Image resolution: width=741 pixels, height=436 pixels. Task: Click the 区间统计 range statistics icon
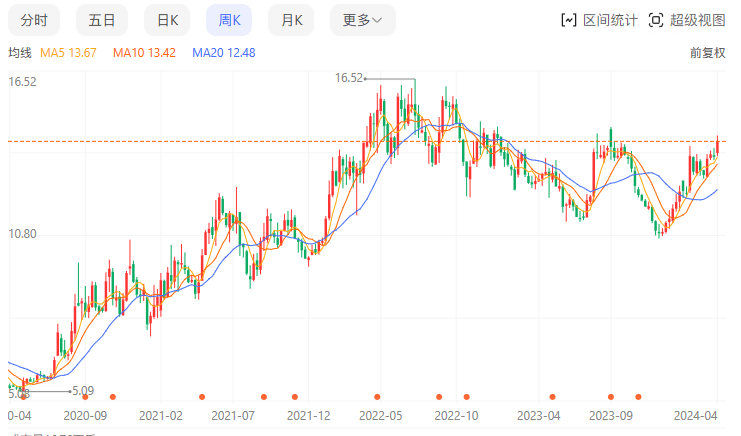569,20
